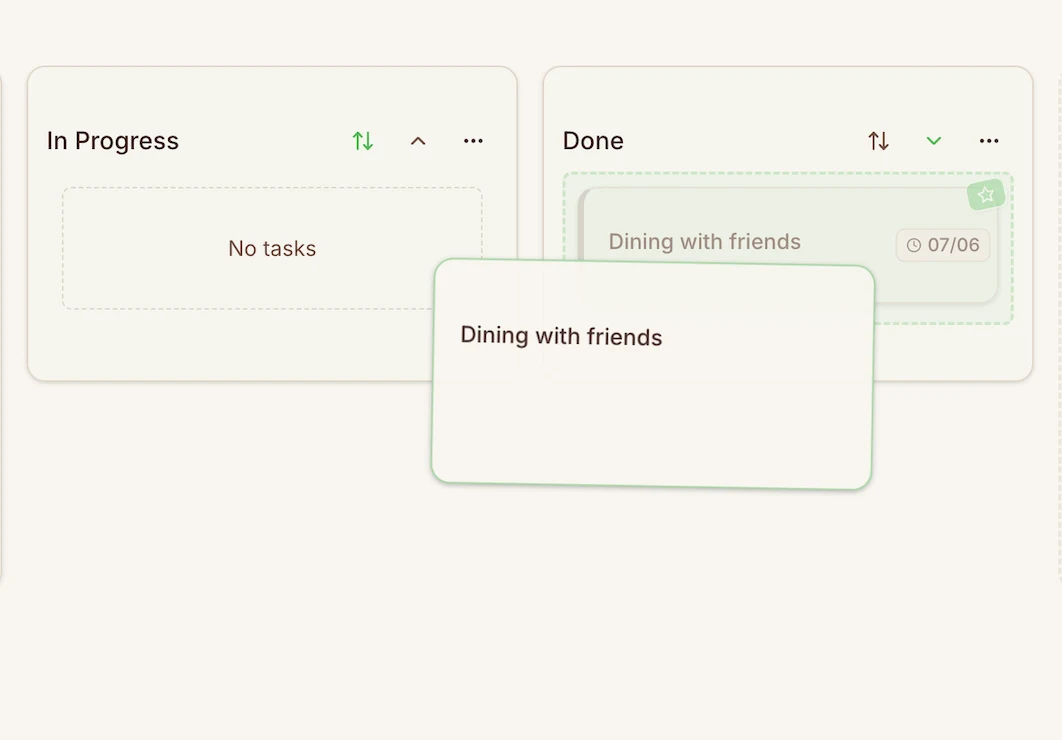Click the green dashed drop zone's right border in Done
Viewport: 1062px width, 740px height.
click(1011, 250)
